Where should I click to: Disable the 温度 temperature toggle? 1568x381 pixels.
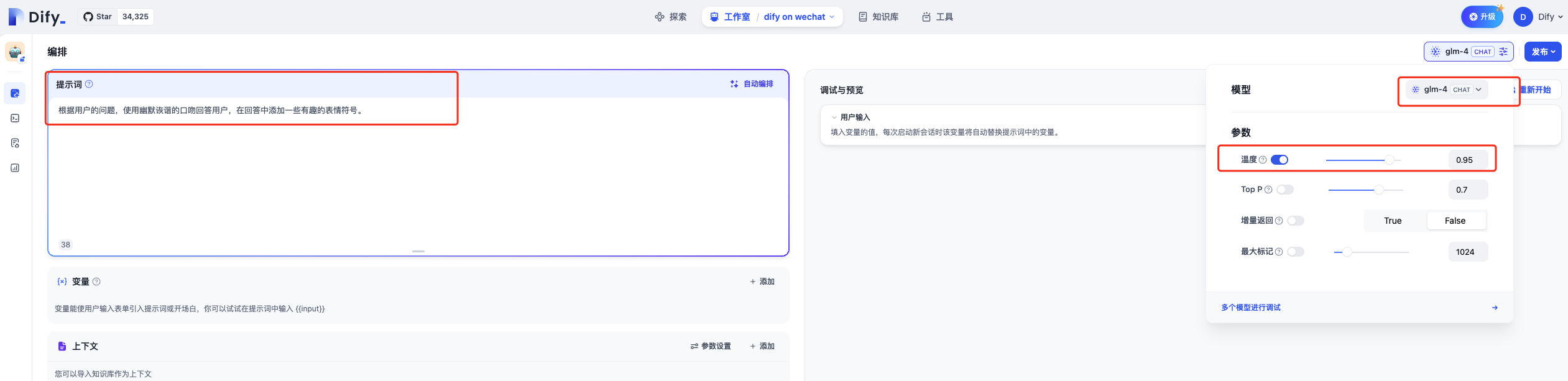click(1280, 160)
